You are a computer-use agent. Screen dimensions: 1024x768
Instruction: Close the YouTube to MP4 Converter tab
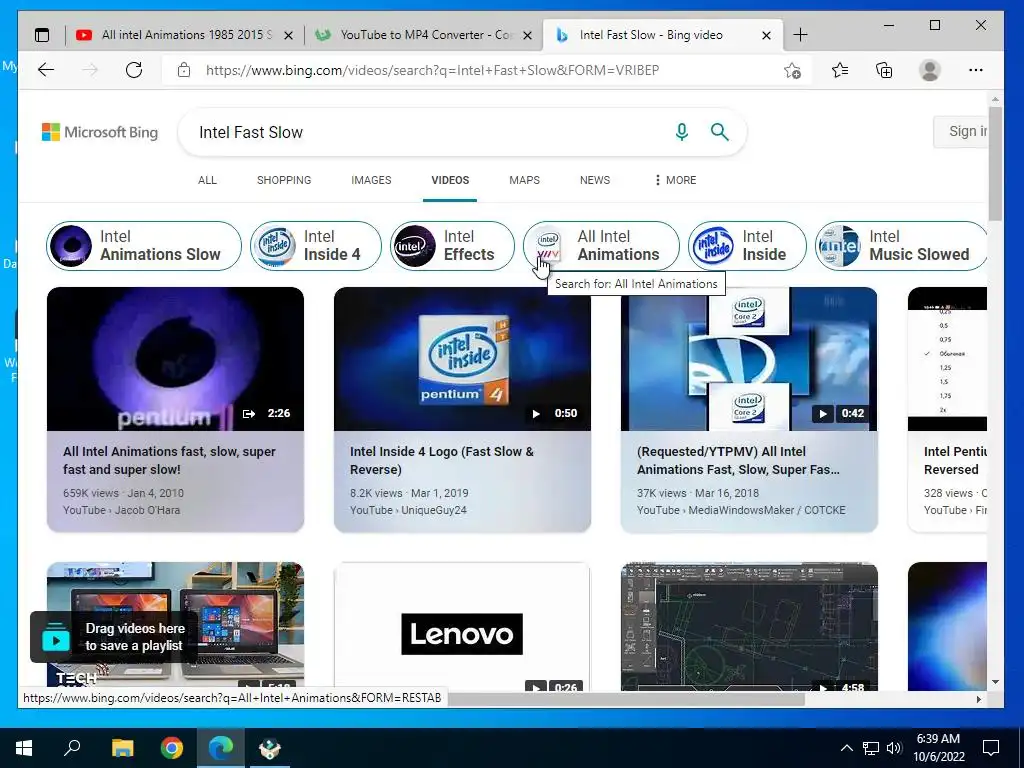[x=528, y=35]
